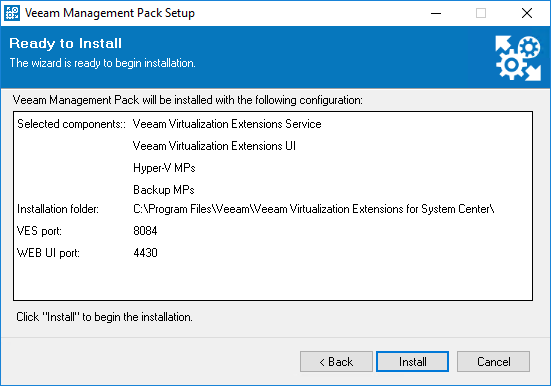Click the 'Ready to Install' heading
The image size is (551, 386).
coord(65,43)
